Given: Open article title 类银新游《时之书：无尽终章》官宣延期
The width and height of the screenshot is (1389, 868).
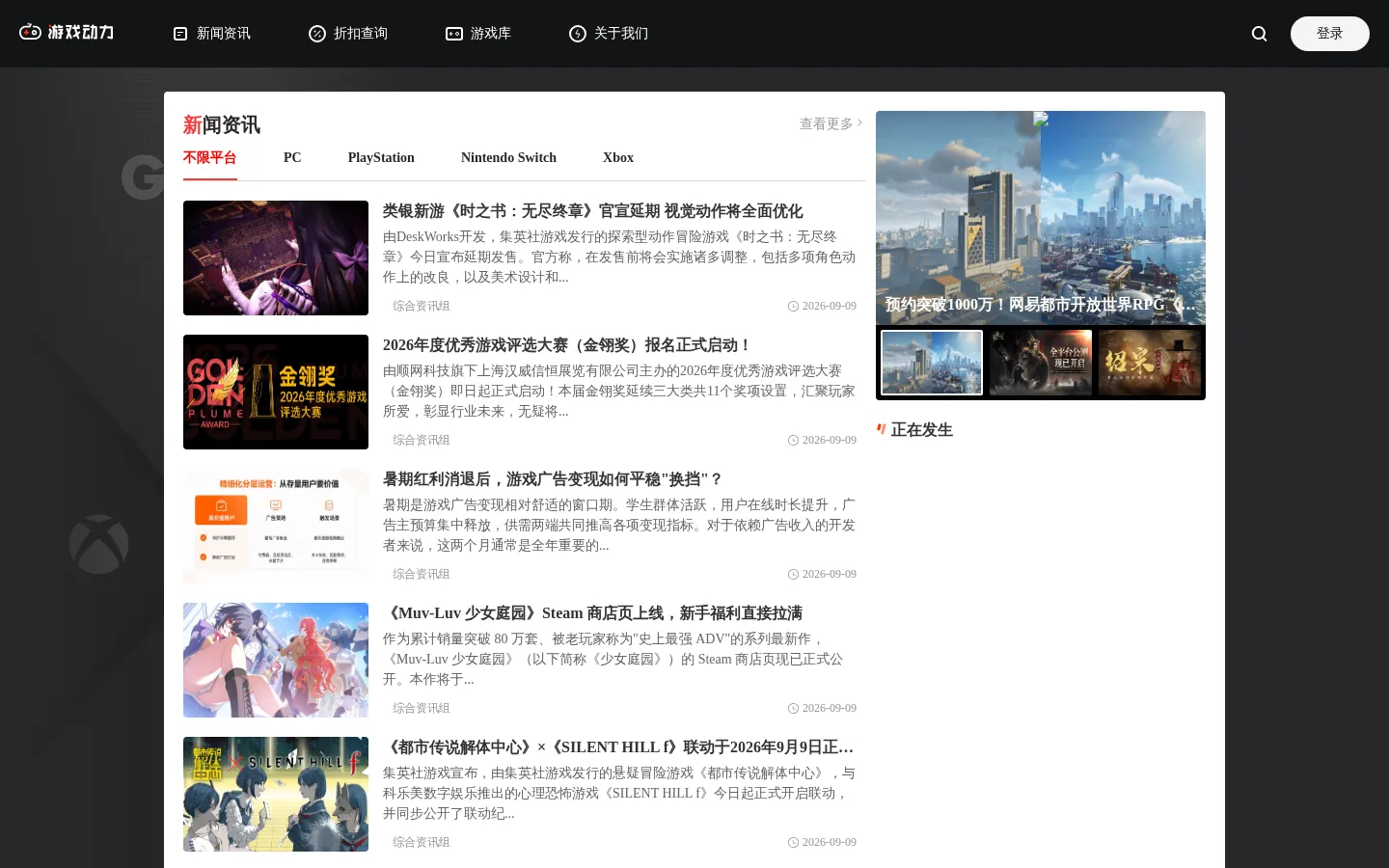Looking at the screenshot, I should pos(592,211).
